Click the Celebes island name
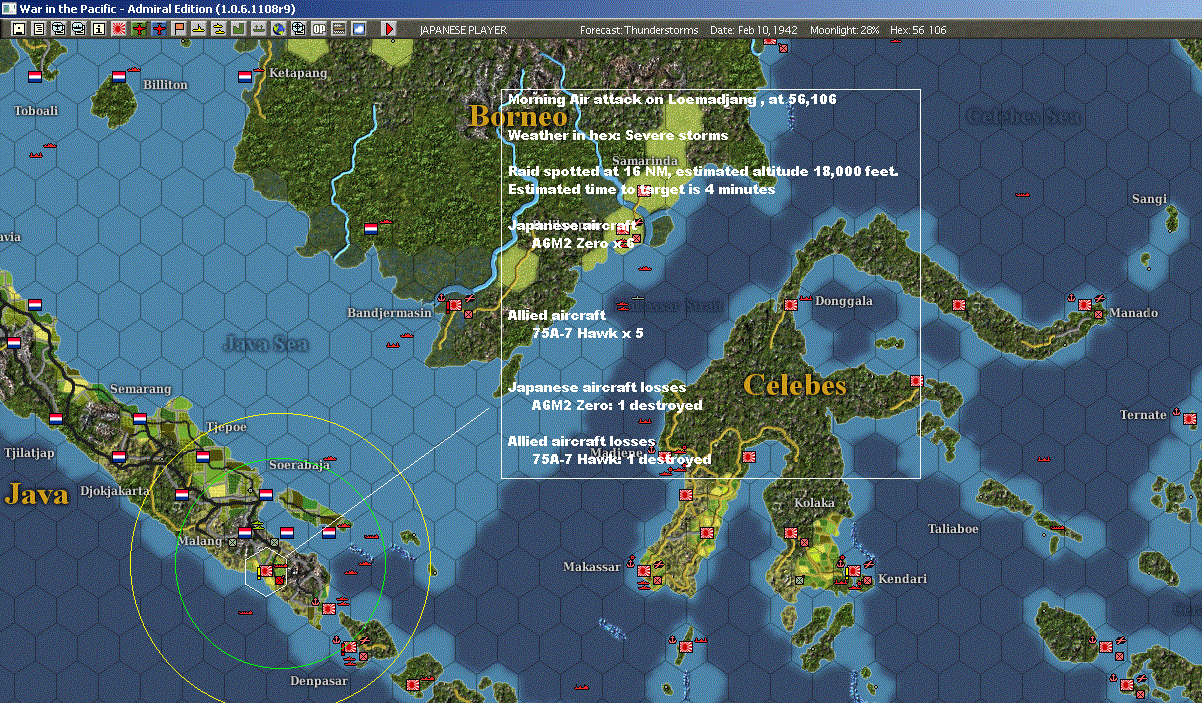 [795, 386]
